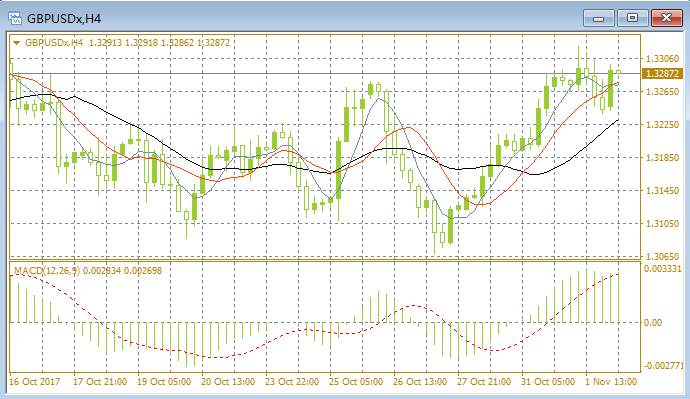690x399 pixels.
Task: Click the 19 Oct 05:00 time label
Action: coord(164,381)
